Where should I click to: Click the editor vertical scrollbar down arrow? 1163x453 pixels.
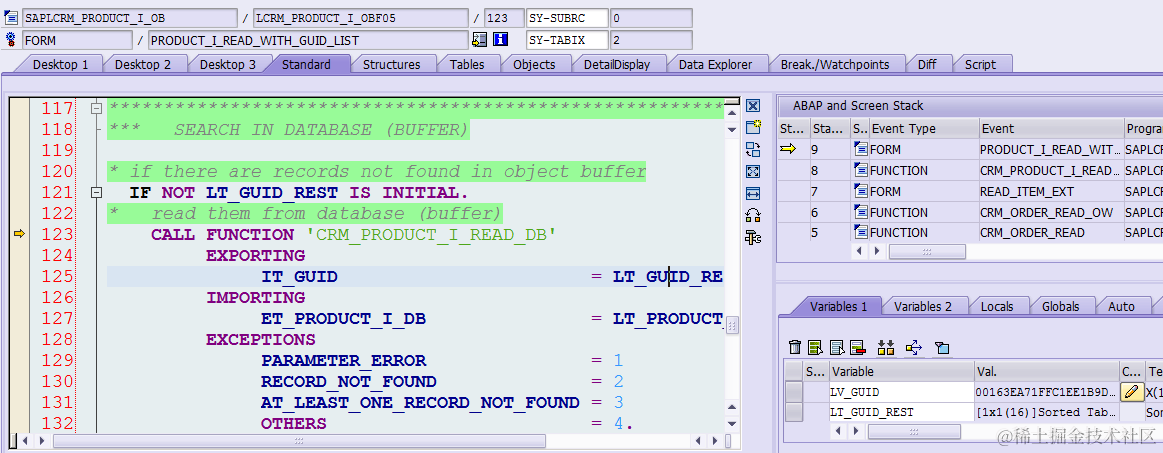pyautogui.click(x=731, y=423)
